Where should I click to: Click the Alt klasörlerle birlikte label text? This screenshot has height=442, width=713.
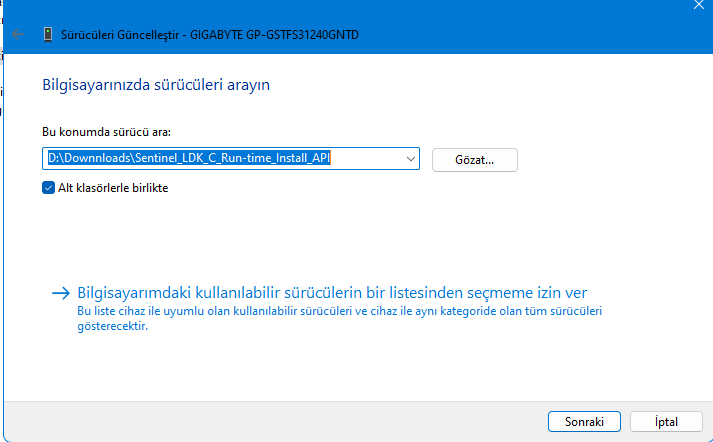(113, 187)
